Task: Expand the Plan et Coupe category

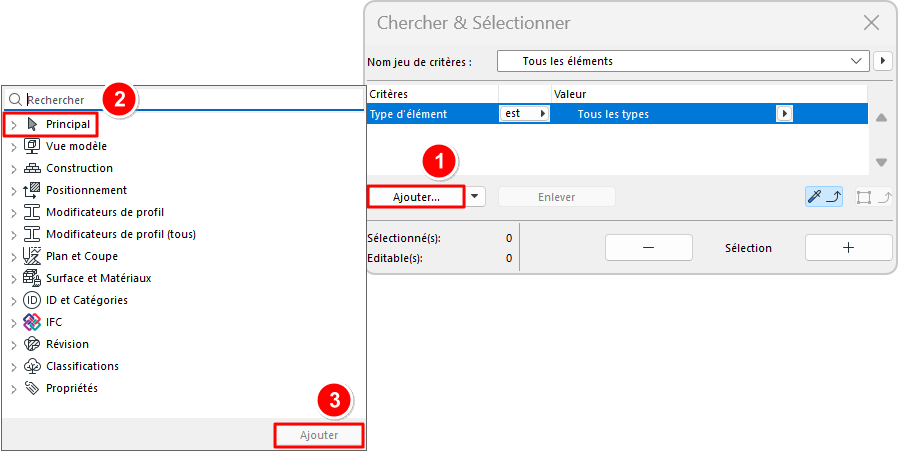Action: [14, 257]
